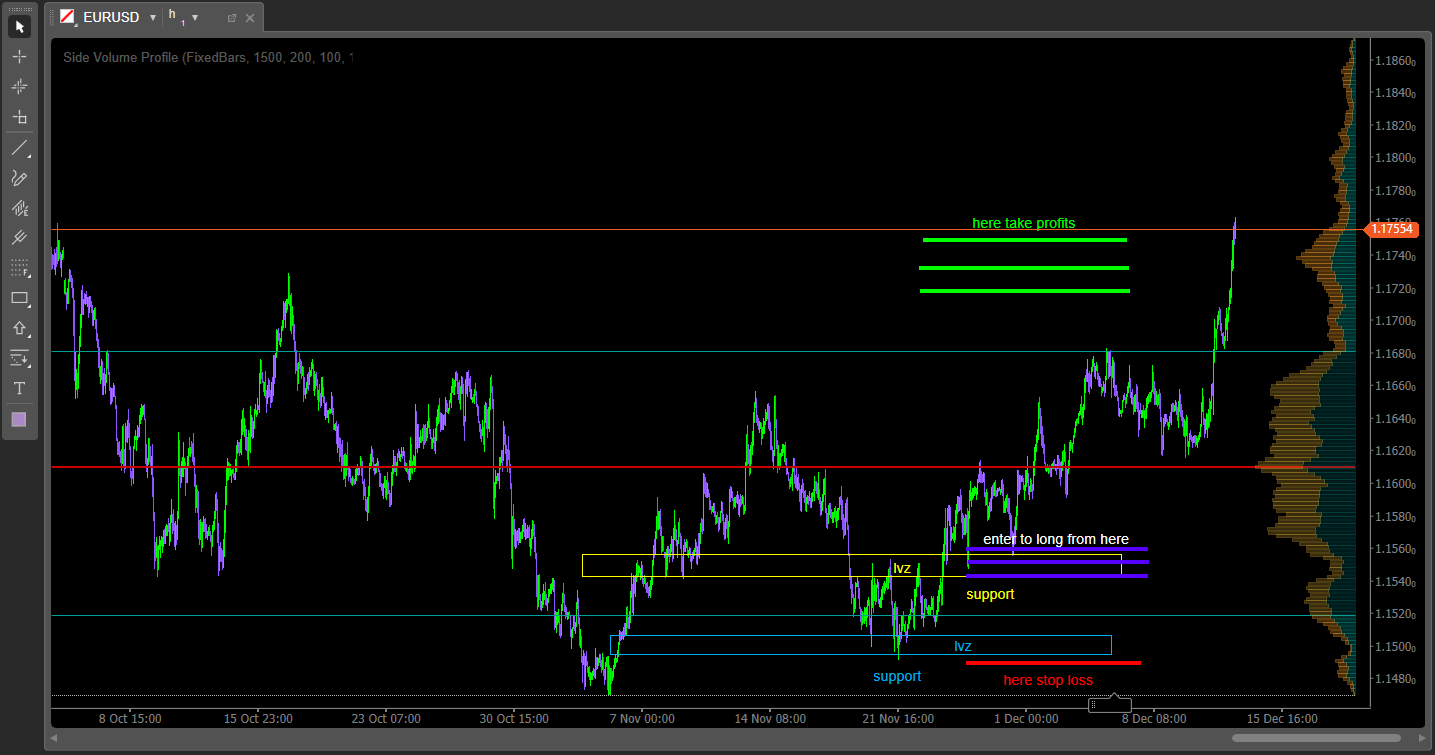Viewport: 1435px width, 755px height.
Task: Pick the pencil freehand drawing tool
Action: pyautogui.click(x=19, y=178)
